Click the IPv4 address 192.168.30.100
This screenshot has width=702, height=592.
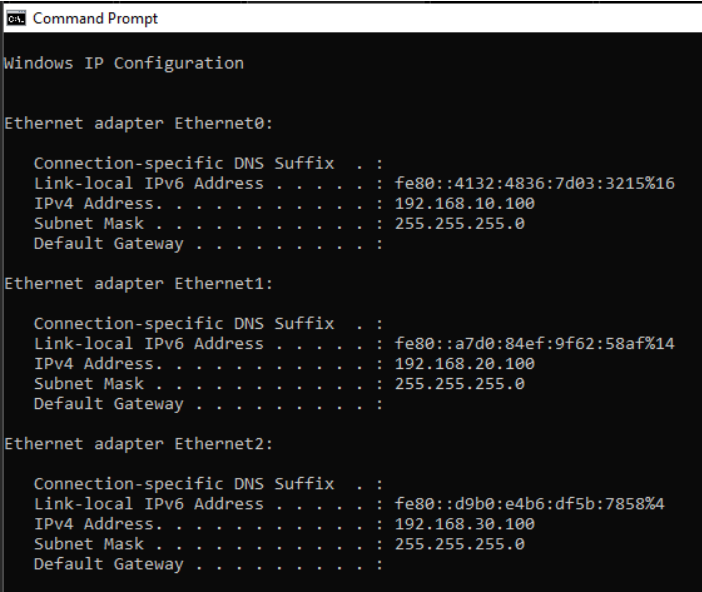point(464,523)
